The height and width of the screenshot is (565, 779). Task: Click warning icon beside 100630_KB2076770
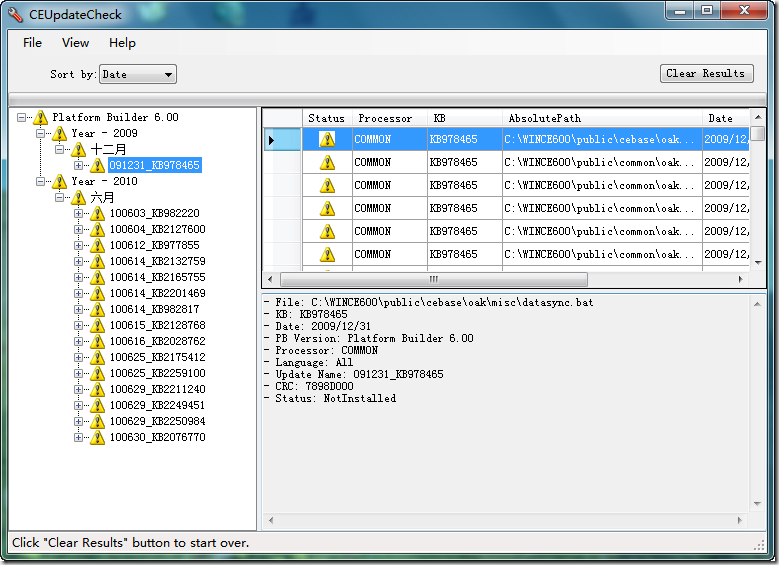[97, 437]
